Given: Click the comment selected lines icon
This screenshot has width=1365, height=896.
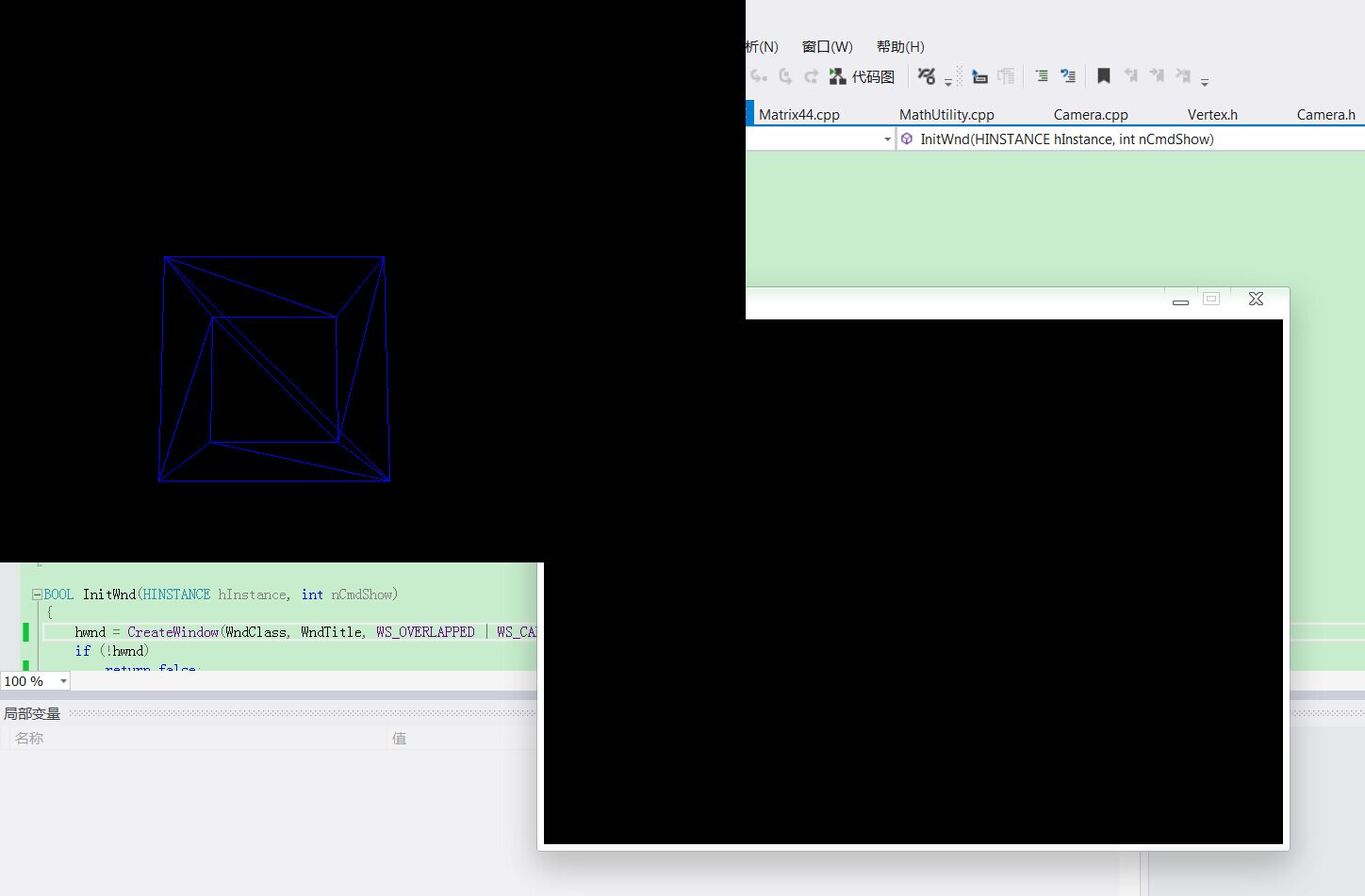Looking at the screenshot, I should (x=1068, y=76).
